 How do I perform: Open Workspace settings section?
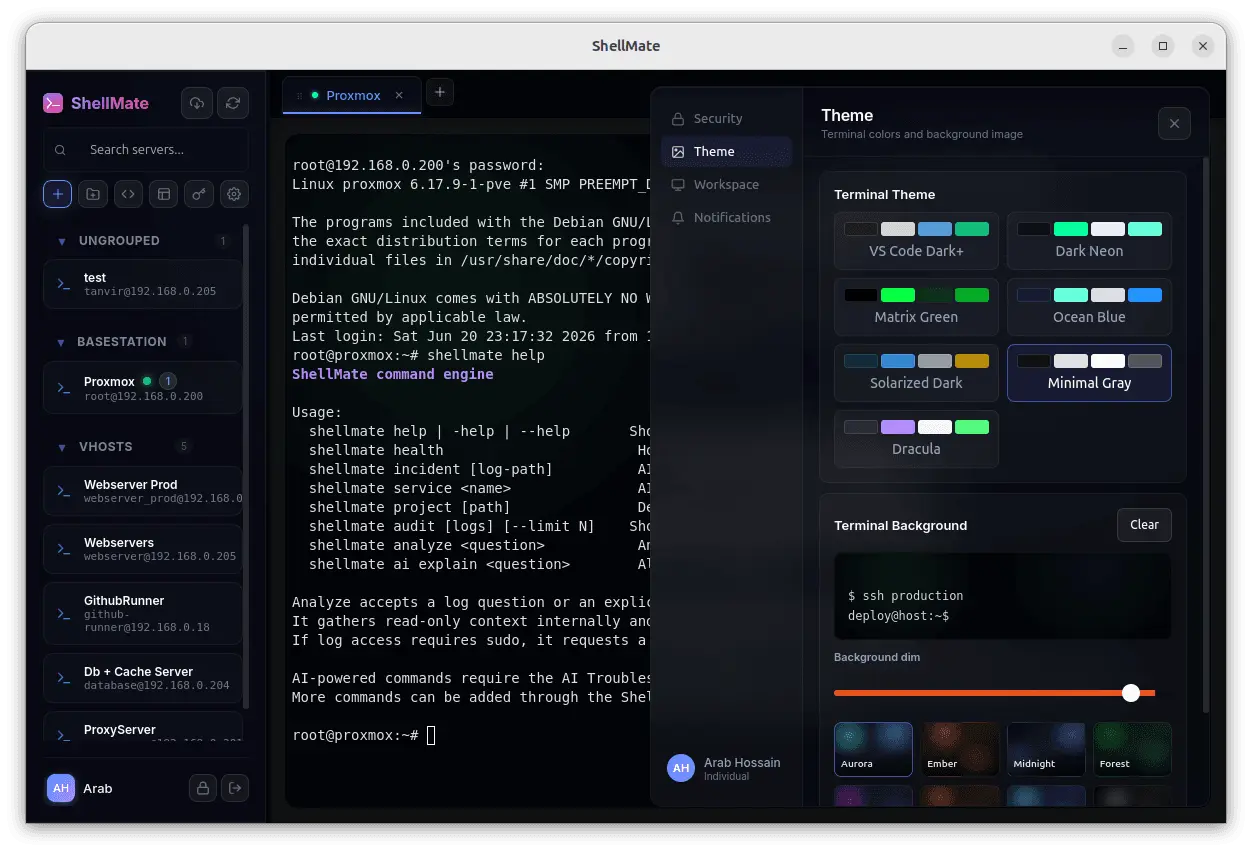(726, 184)
